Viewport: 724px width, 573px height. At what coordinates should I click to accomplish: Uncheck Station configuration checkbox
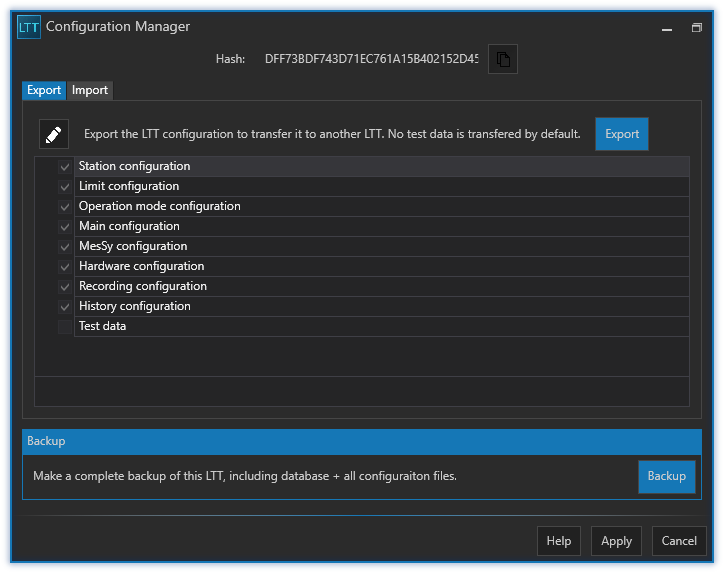[65, 167]
